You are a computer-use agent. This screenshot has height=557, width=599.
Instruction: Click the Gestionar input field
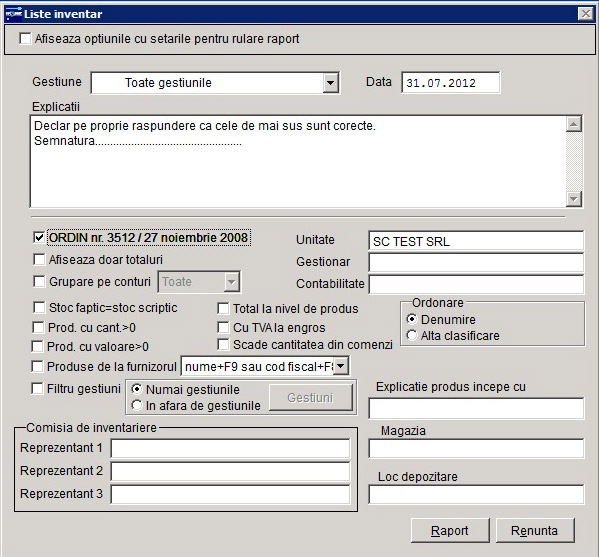(476, 262)
